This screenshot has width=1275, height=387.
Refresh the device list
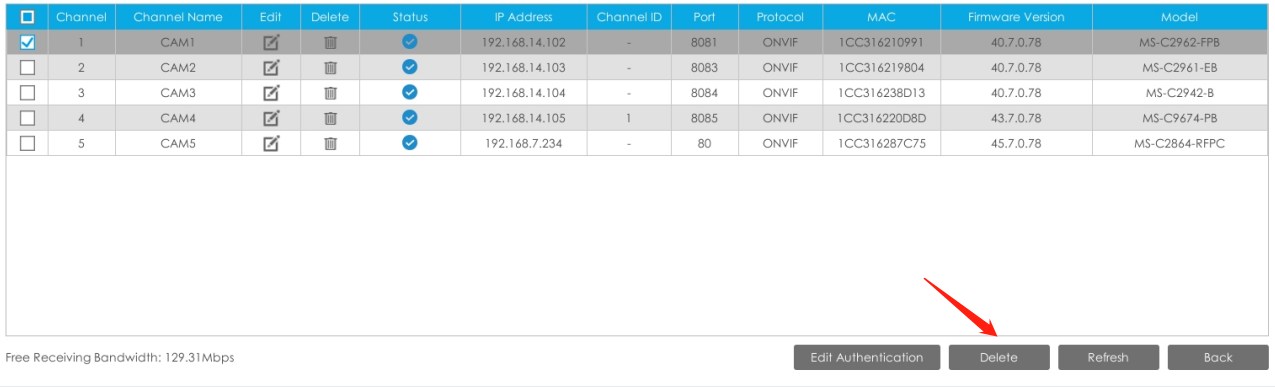[x=1108, y=357]
